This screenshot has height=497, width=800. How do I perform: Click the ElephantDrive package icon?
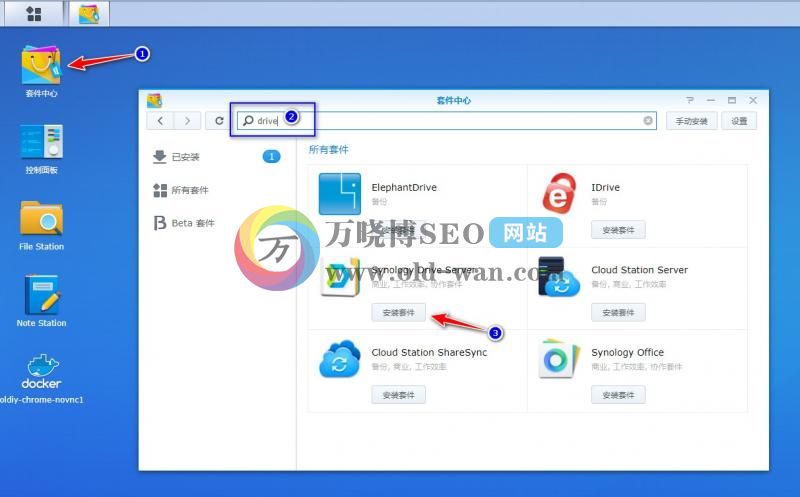[x=339, y=194]
